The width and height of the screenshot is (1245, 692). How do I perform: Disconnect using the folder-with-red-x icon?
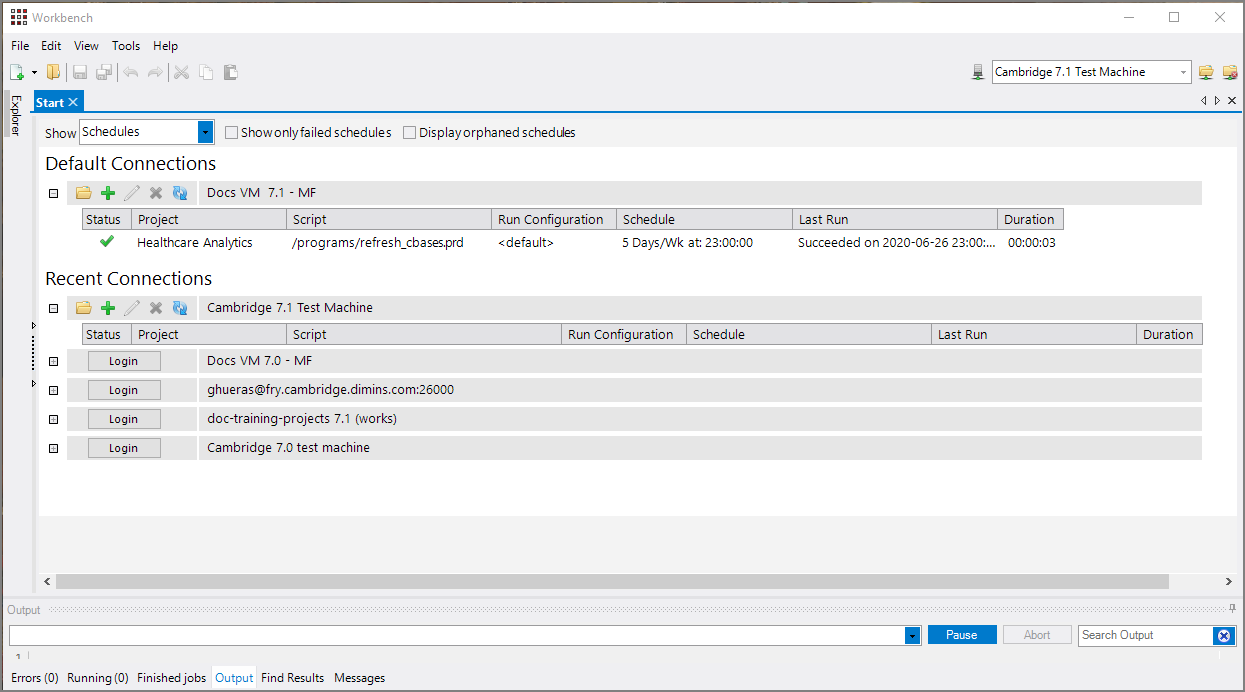coord(1230,71)
